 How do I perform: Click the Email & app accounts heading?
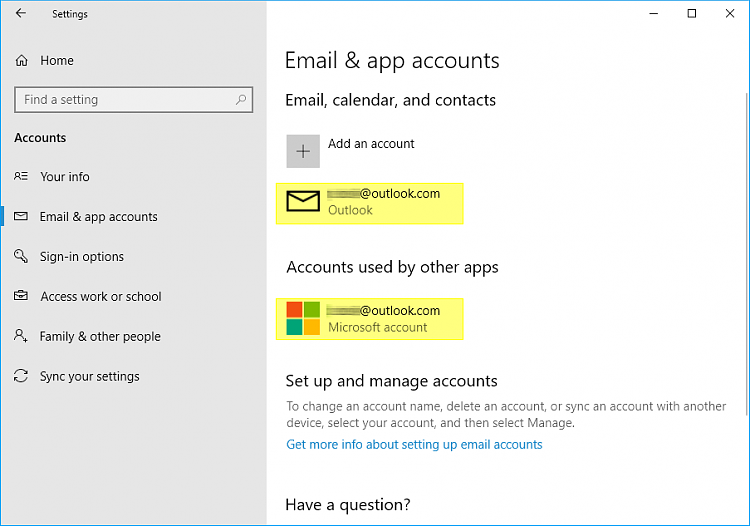click(392, 61)
